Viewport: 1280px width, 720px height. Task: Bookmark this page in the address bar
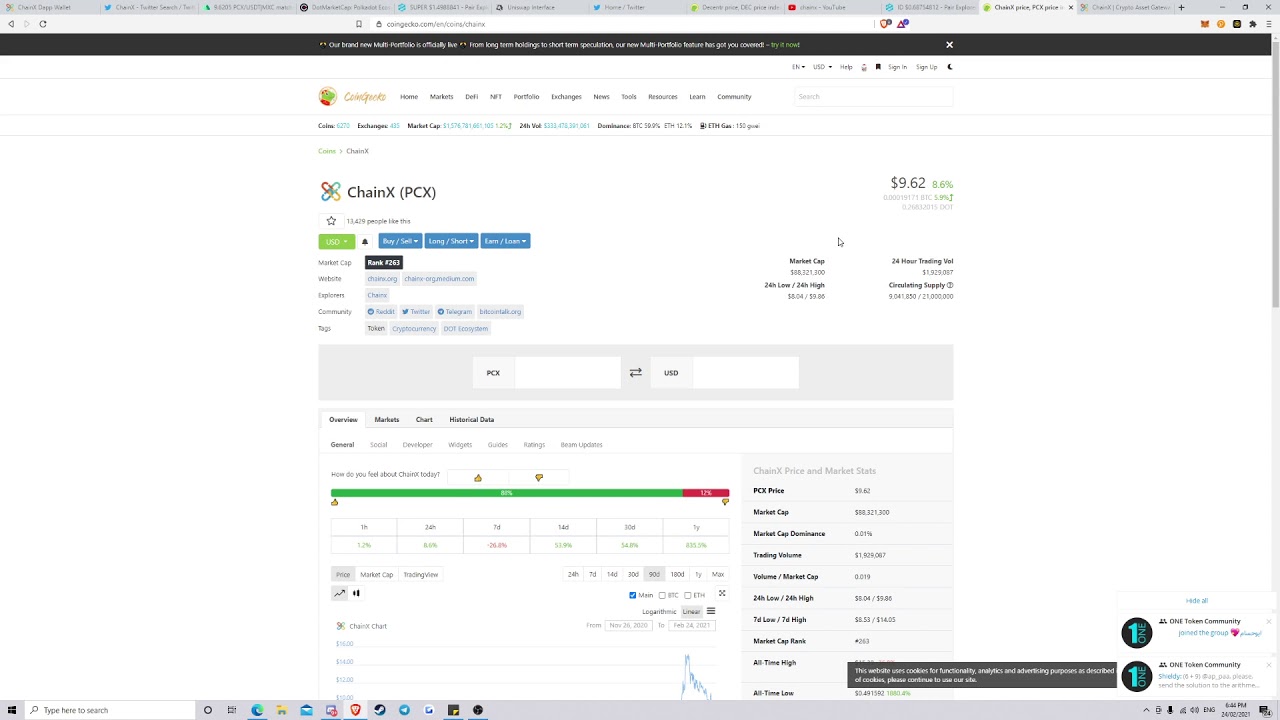tap(359, 24)
